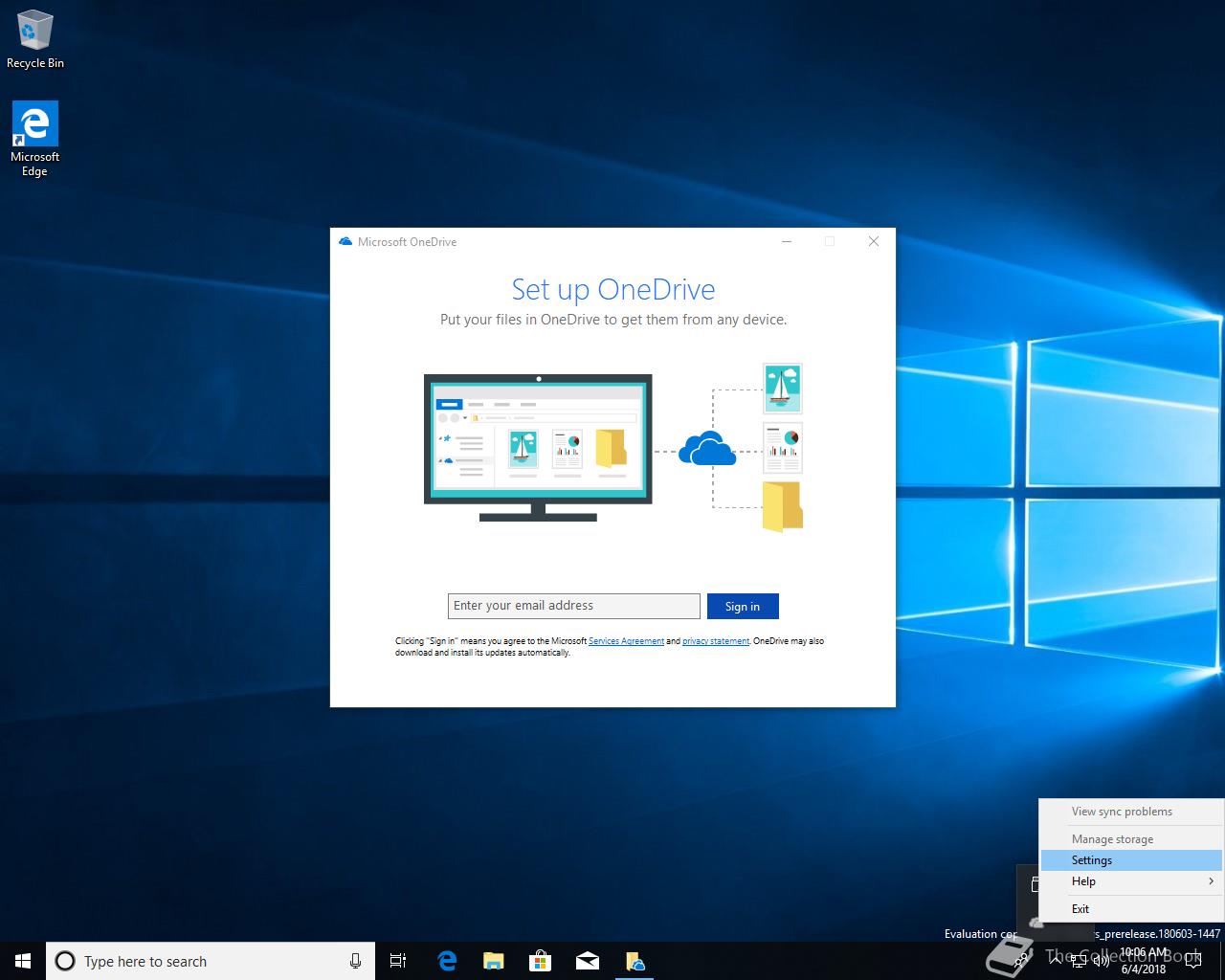
Task: Open the clock and date flyout
Action: [x=1144, y=961]
